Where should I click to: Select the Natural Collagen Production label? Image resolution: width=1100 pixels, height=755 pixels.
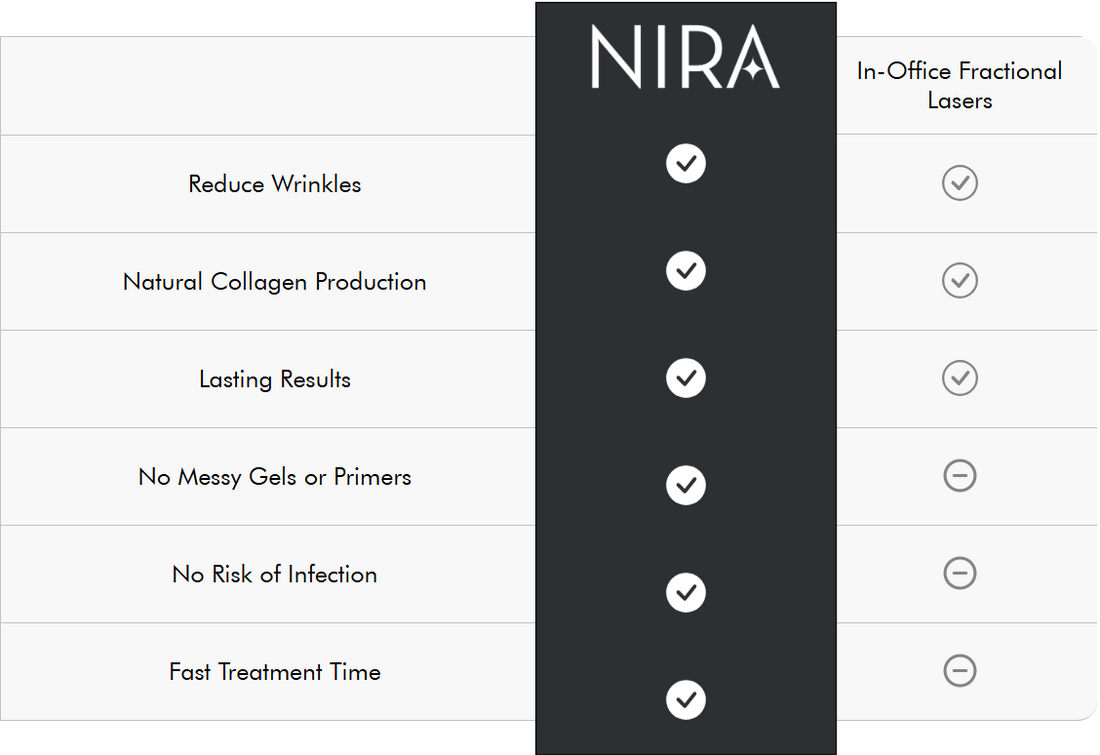[275, 282]
